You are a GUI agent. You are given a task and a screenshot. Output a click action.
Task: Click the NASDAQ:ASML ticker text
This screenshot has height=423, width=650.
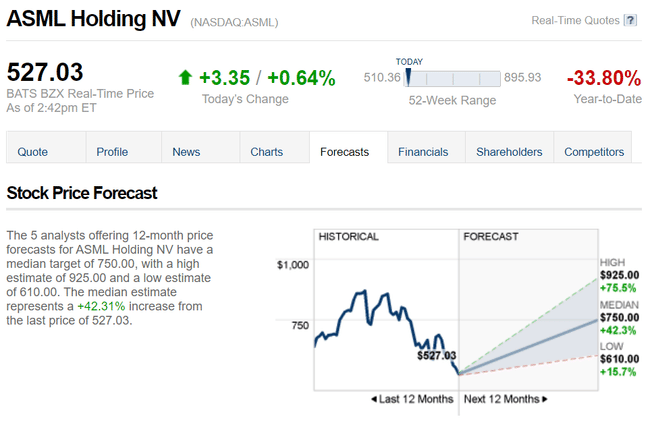[233, 22]
